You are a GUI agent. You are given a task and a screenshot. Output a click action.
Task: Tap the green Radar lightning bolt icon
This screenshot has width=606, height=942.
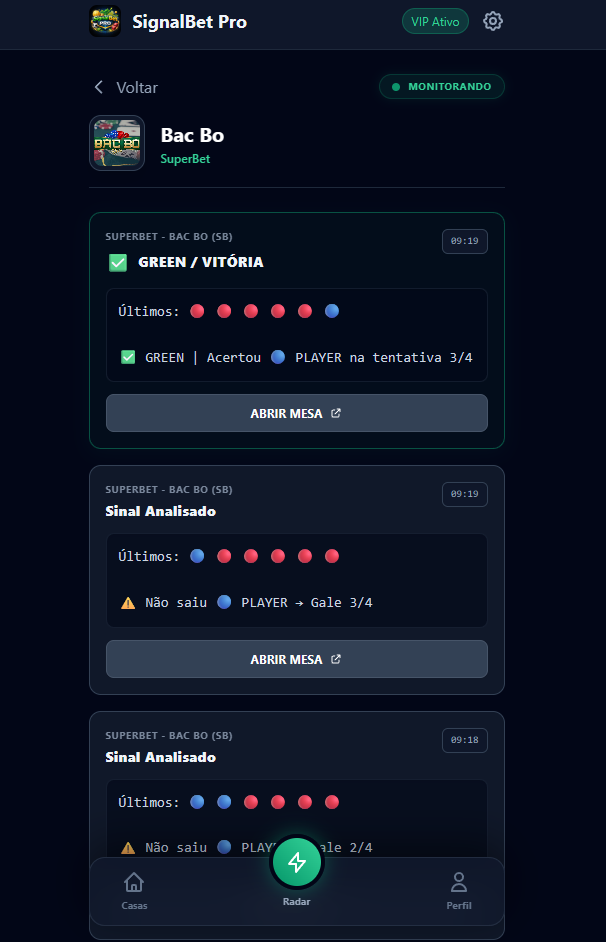[x=296, y=861]
